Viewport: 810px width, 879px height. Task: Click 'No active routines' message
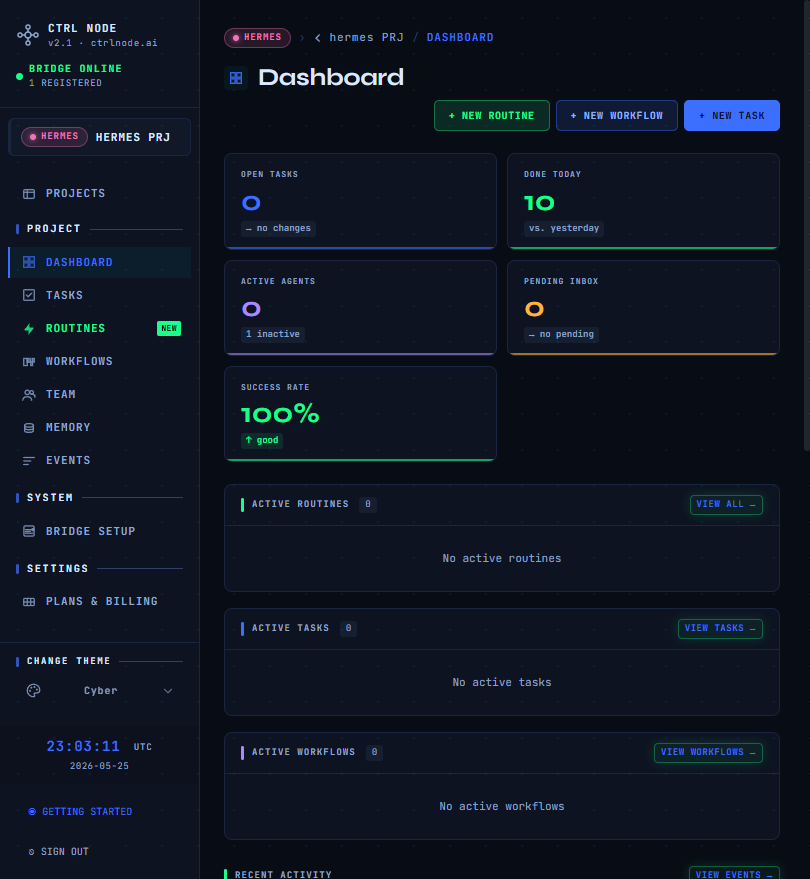(502, 558)
